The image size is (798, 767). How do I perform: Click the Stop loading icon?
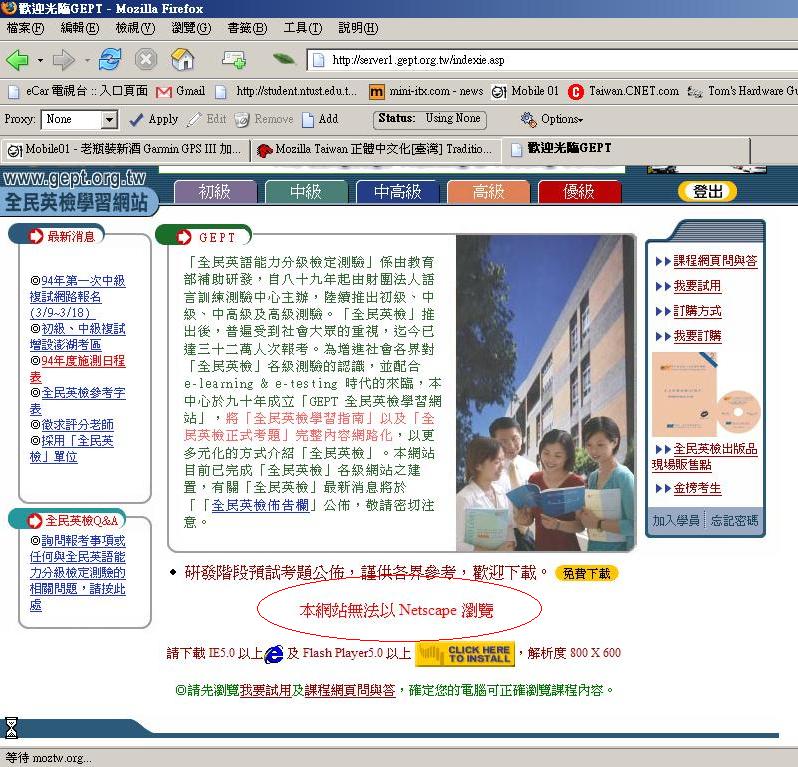coord(146,60)
